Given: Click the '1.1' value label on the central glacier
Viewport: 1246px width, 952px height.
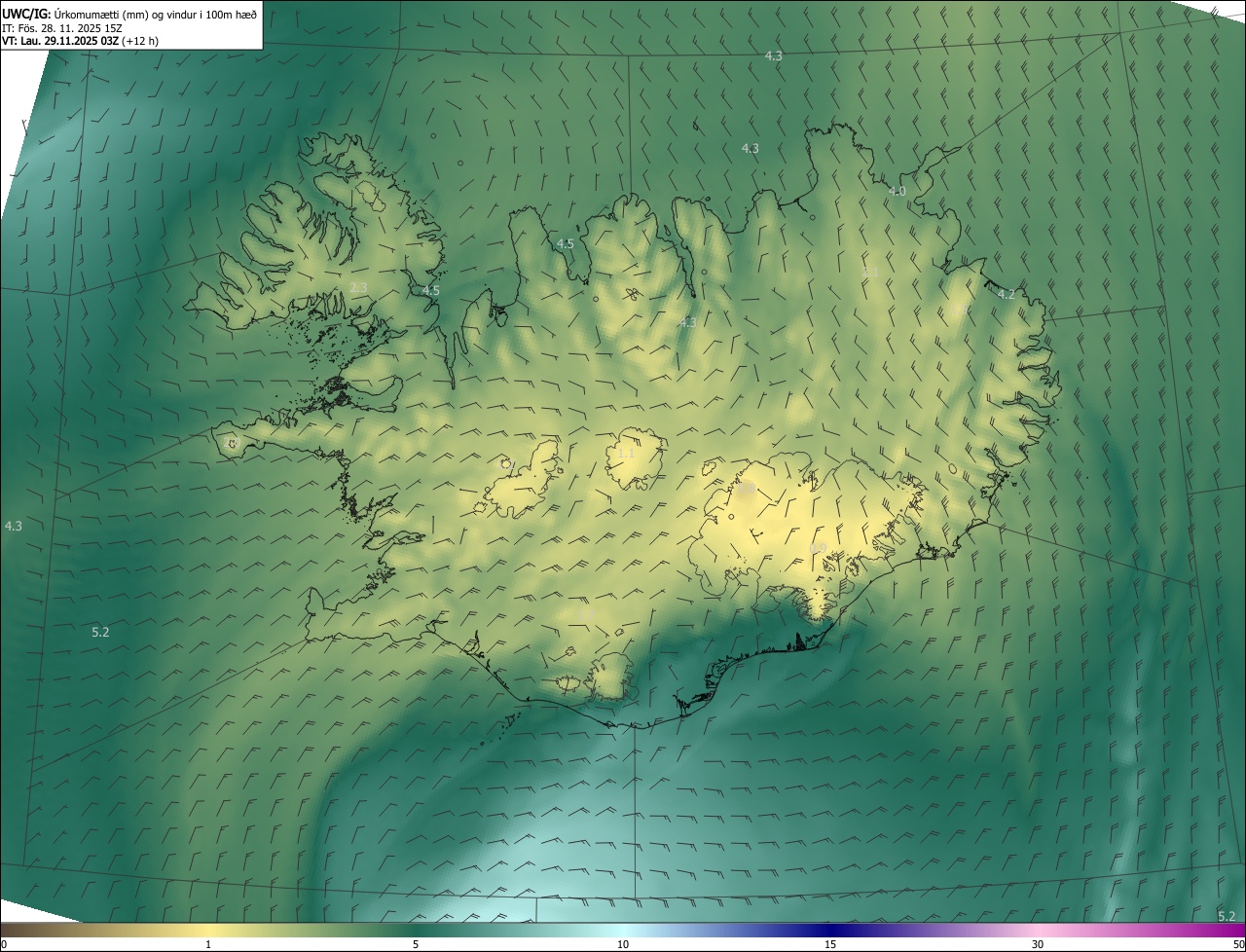Looking at the screenshot, I should [626, 453].
